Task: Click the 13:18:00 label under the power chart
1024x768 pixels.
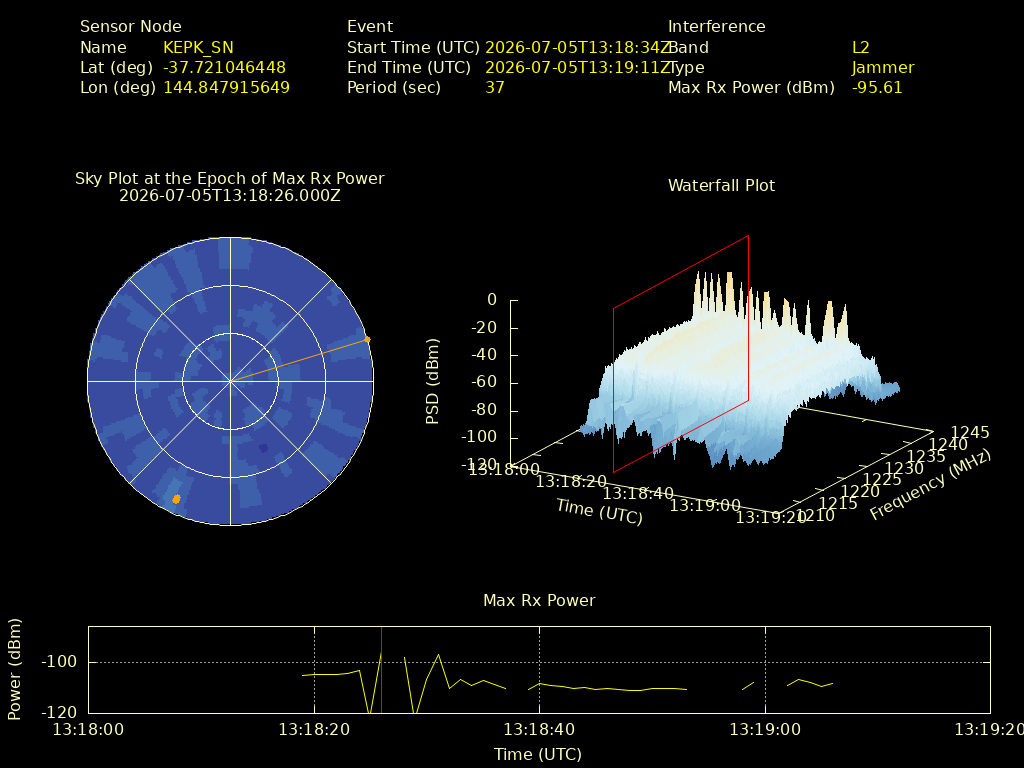Action: pos(88,729)
